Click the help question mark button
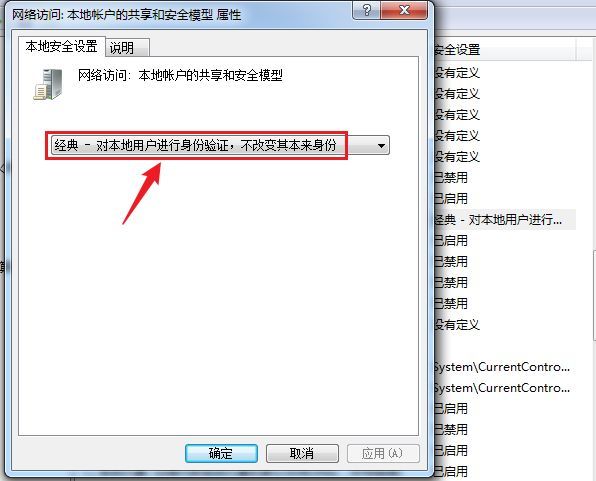596x481 pixels. [x=366, y=10]
